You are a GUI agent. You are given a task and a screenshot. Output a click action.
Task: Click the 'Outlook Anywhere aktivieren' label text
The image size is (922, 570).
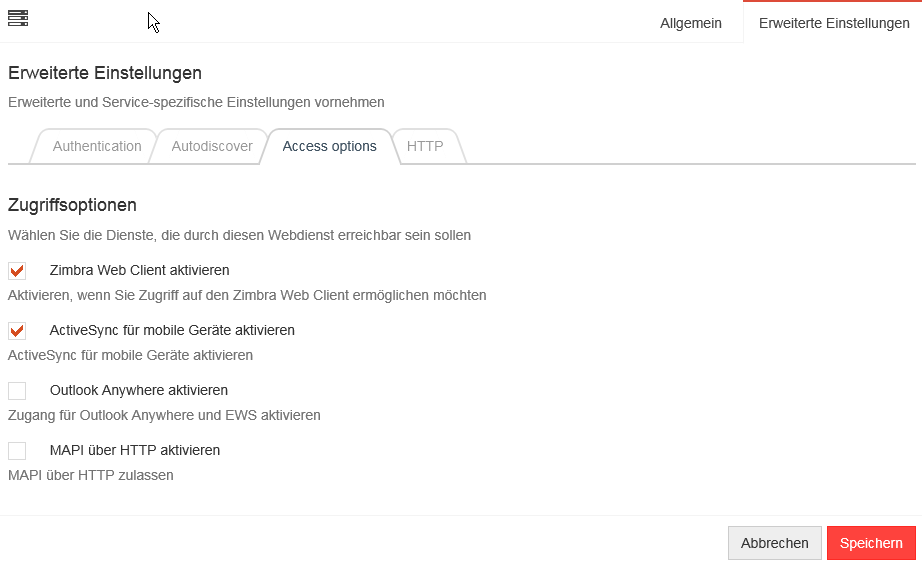(x=139, y=390)
